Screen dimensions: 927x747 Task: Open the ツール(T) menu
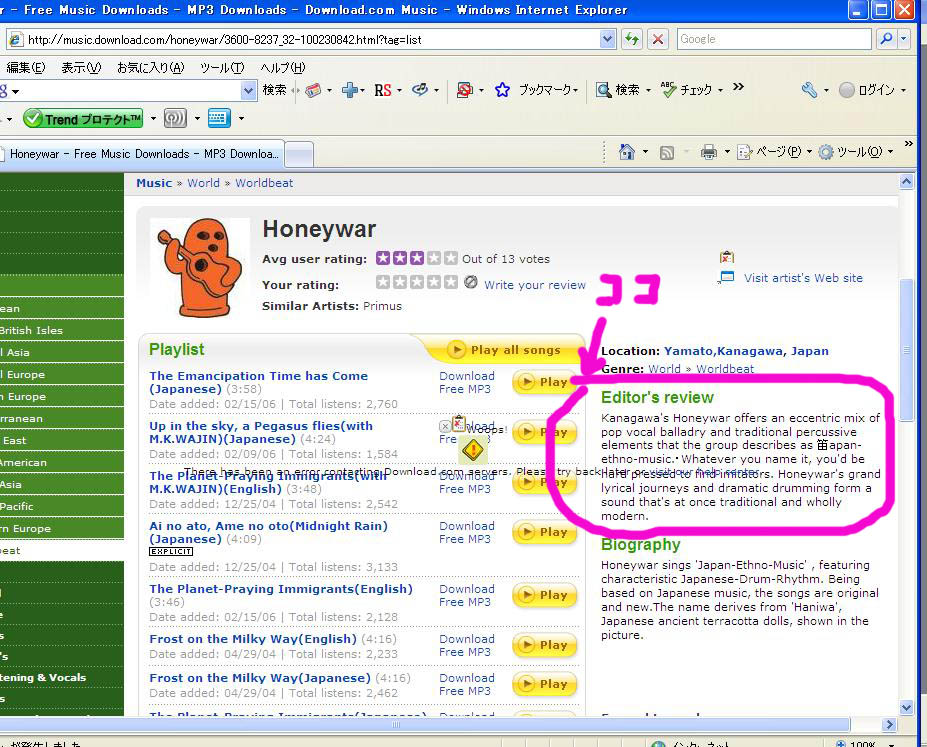coord(222,67)
